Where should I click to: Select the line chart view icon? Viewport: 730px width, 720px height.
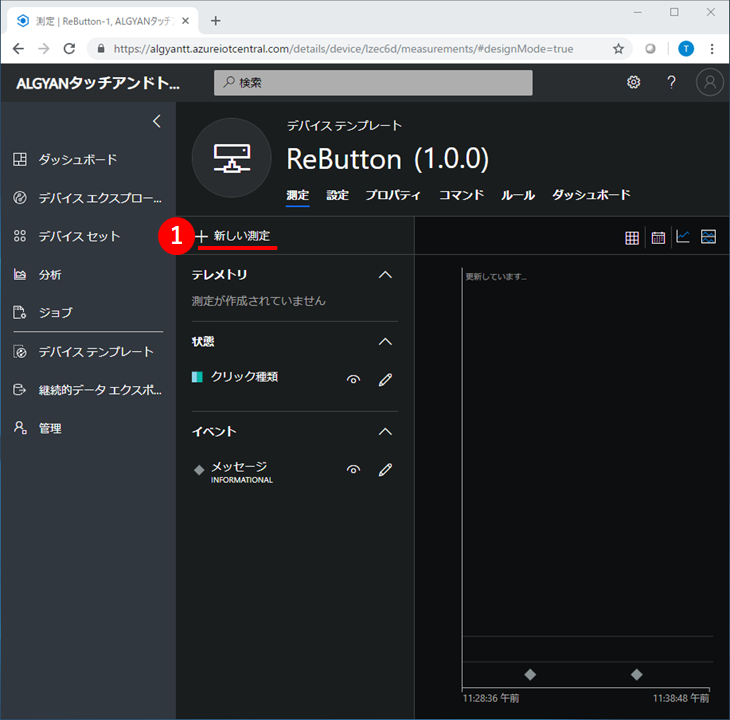point(683,236)
